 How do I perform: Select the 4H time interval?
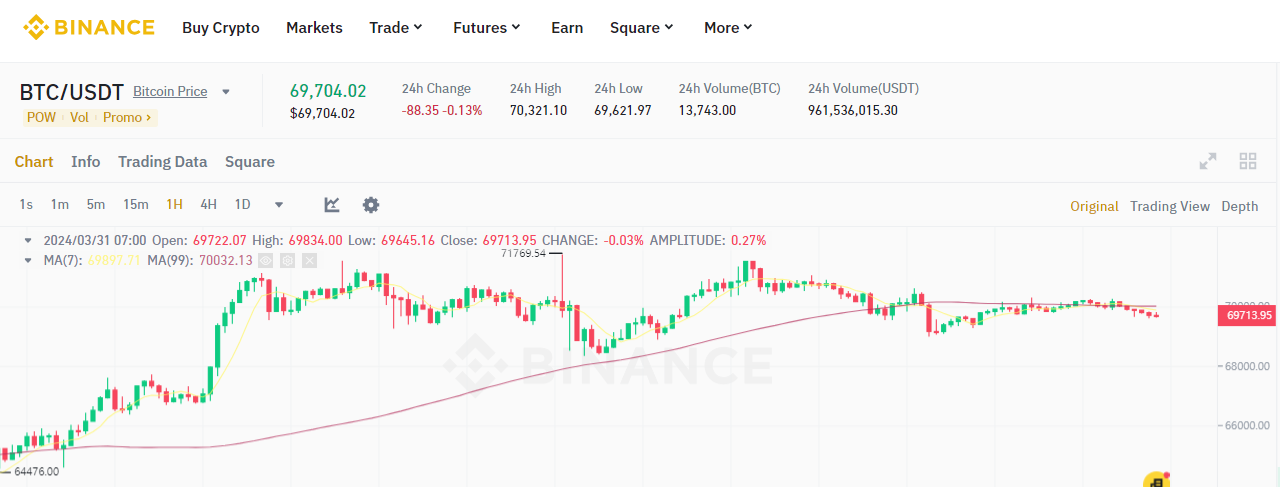point(208,205)
